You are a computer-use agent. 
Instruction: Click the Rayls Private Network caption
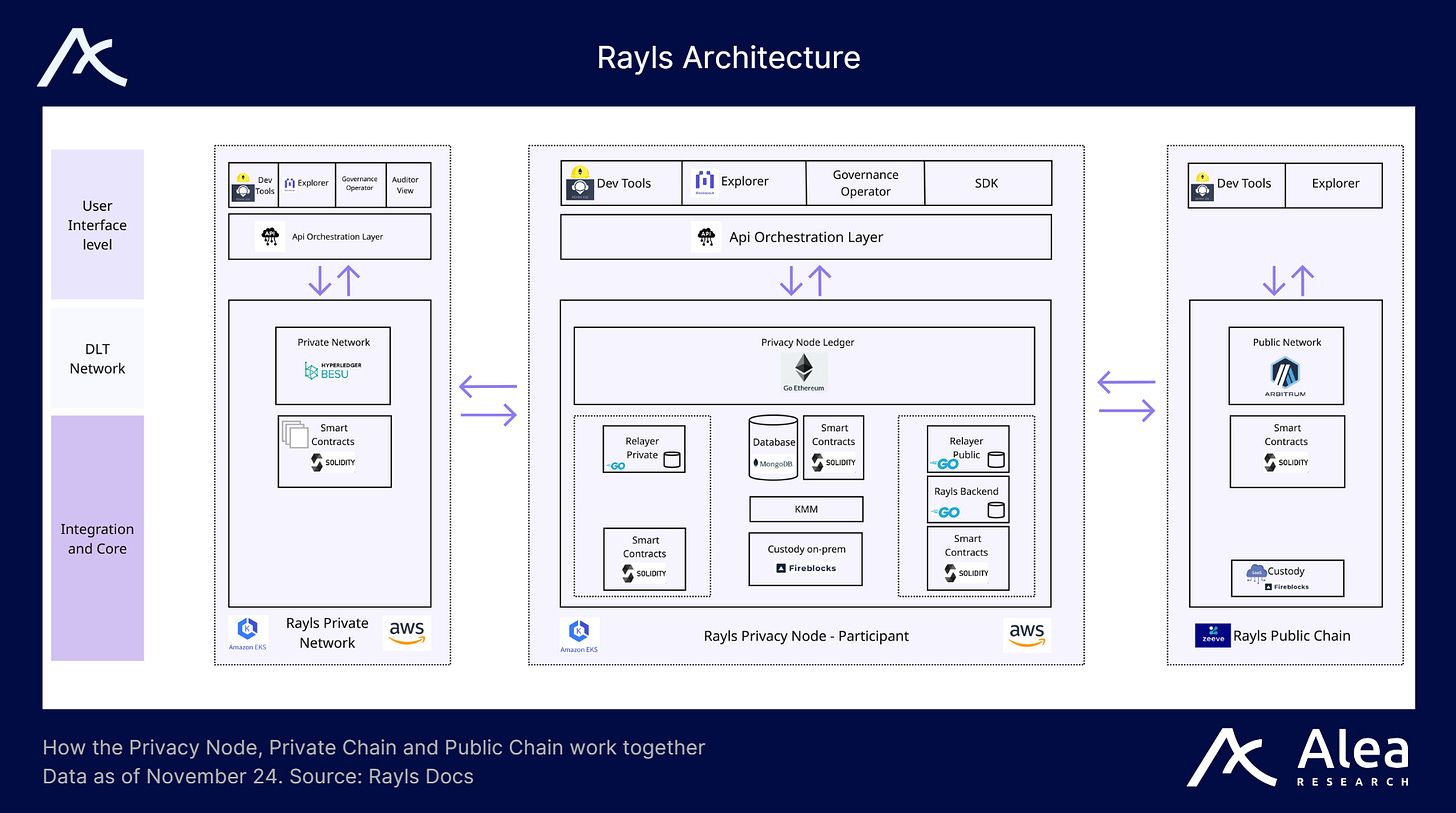pos(327,633)
